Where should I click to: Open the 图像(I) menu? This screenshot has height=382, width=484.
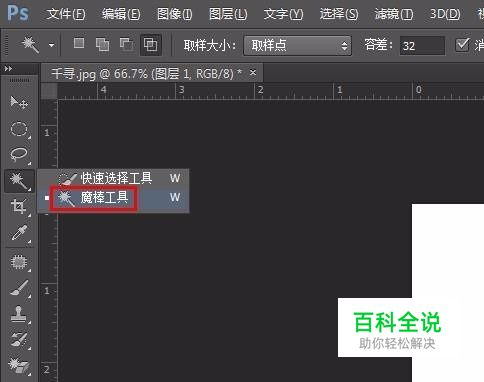tap(175, 14)
